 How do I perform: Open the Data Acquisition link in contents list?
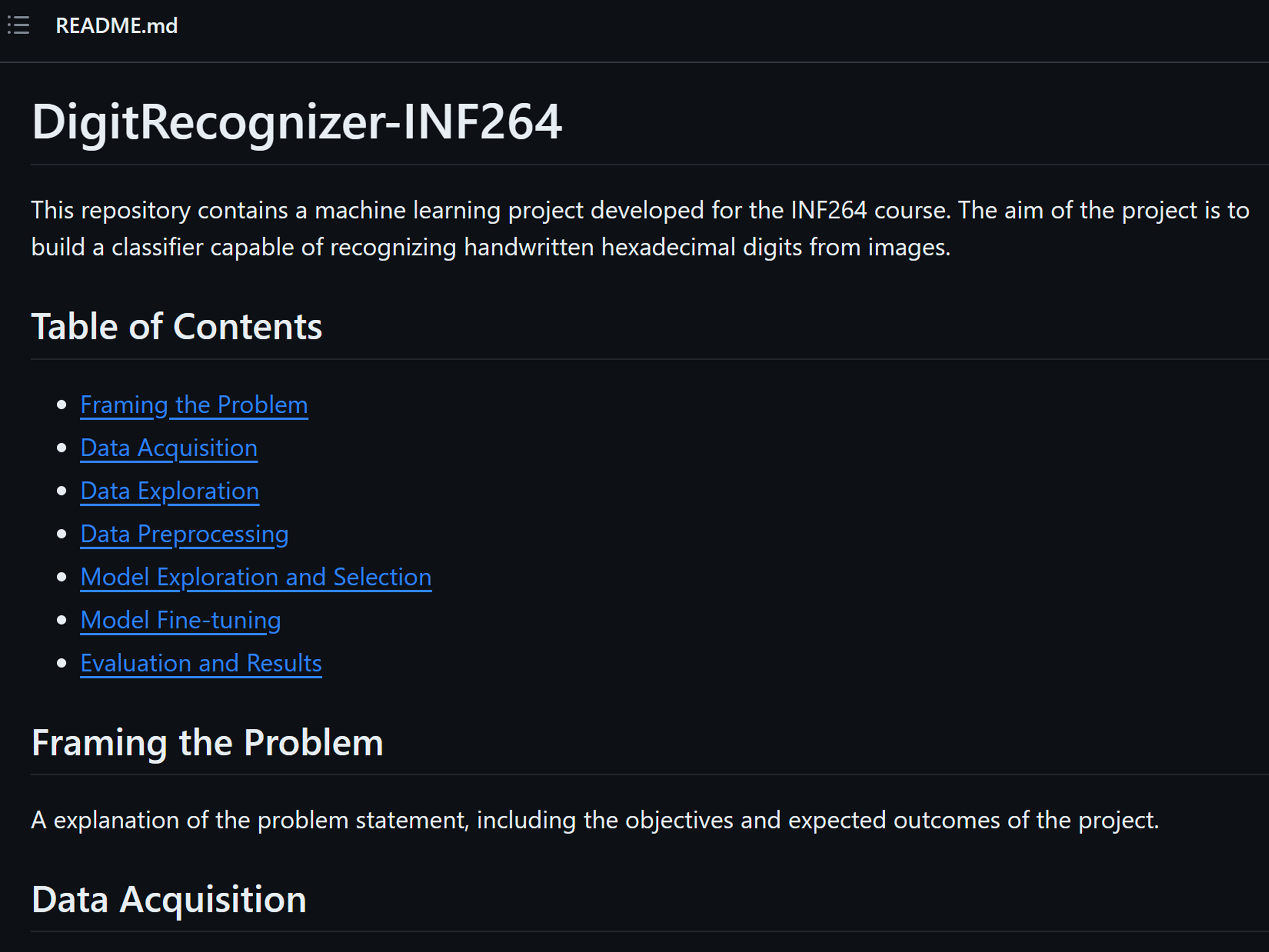(169, 448)
